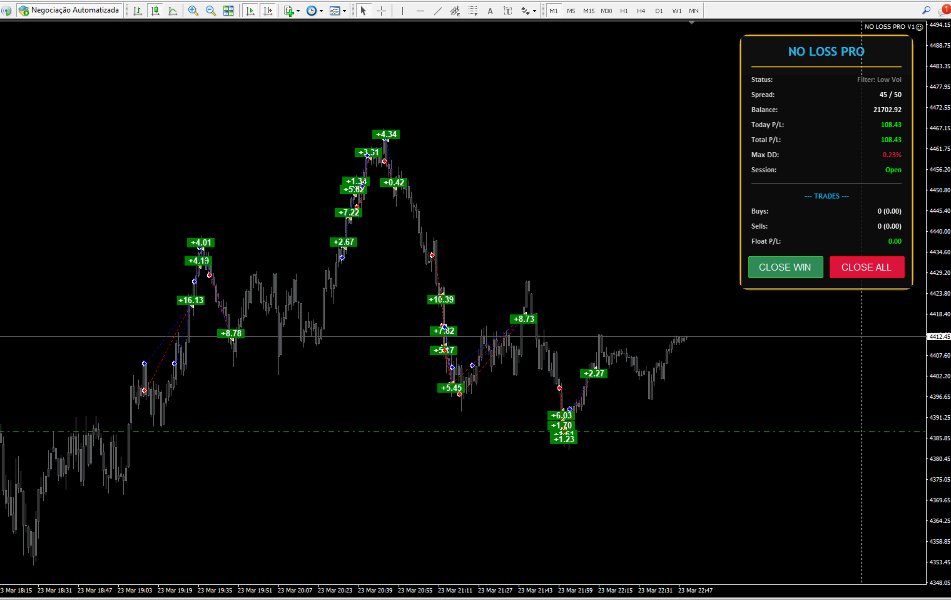This screenshot has height=600, width=951.
Task: Click the +2.67 profit label on chart
Action: tap(344, 242)
